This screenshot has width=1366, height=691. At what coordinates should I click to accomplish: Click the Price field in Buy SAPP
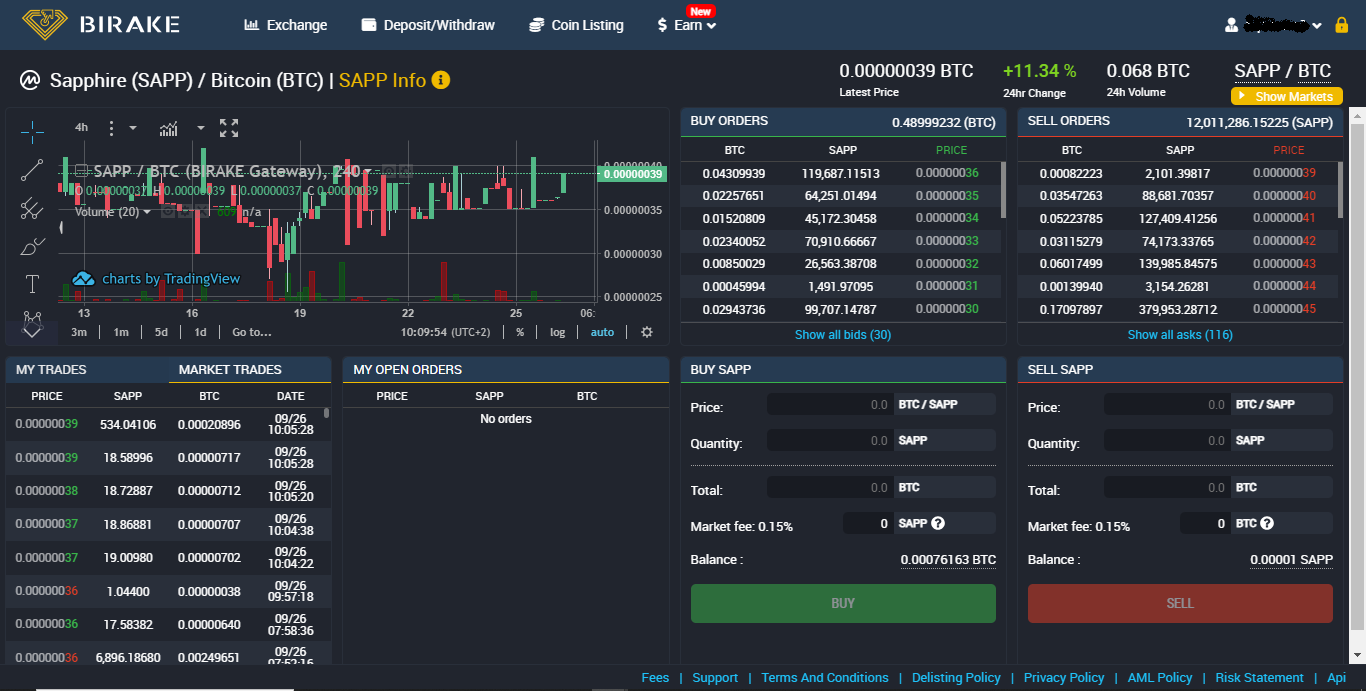[x=829, y=405]
